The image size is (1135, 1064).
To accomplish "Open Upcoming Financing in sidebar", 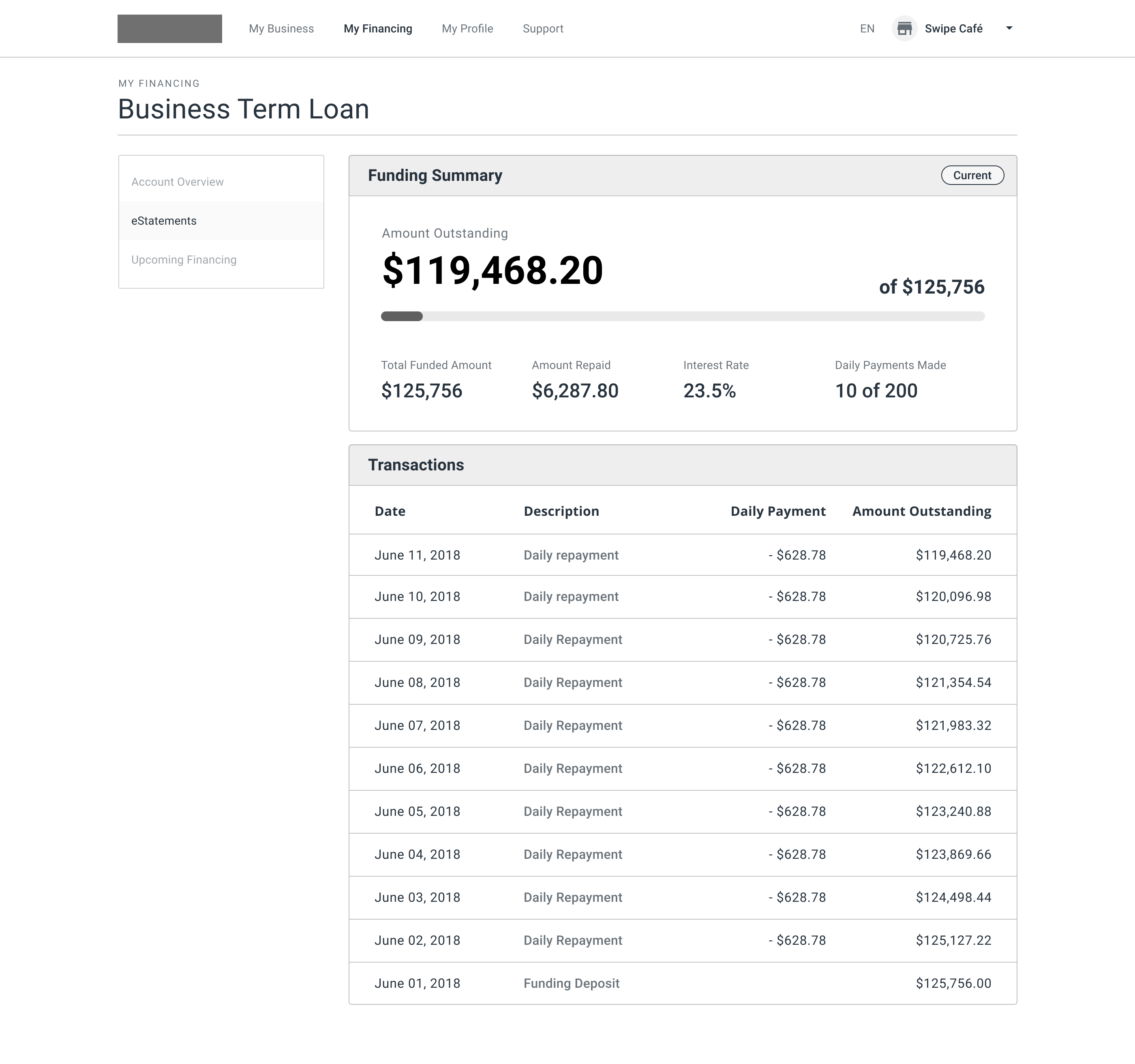I will click(184, 259).
